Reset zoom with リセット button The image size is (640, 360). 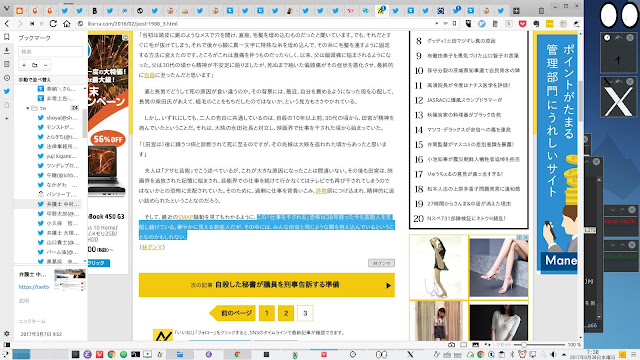[503, 345]
